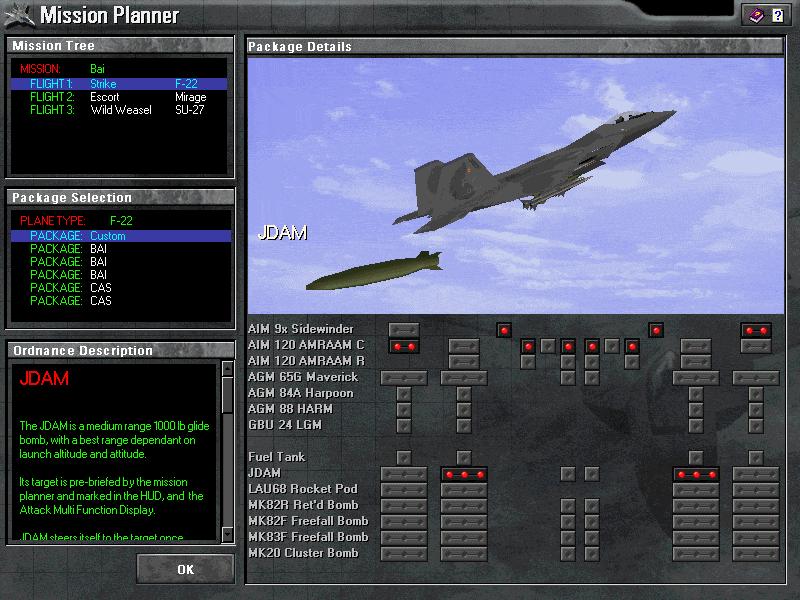
Task: Enable the leftmost GBU 24 LGM slot
Action: pyautogui.click(x=404, y=426)
